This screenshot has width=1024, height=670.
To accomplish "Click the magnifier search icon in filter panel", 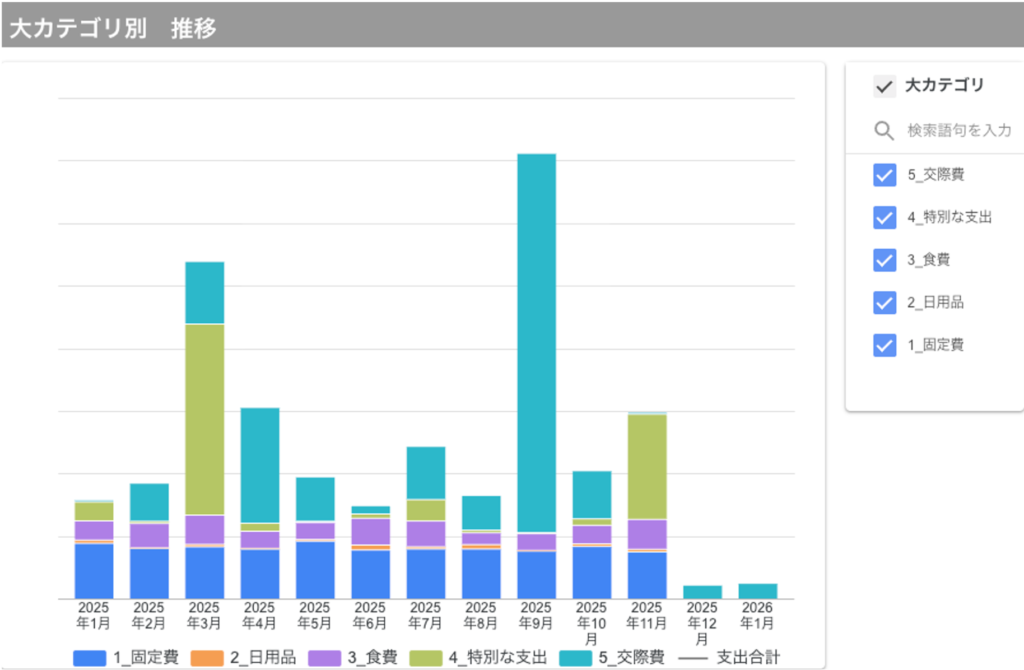I will tap(884, 131).
